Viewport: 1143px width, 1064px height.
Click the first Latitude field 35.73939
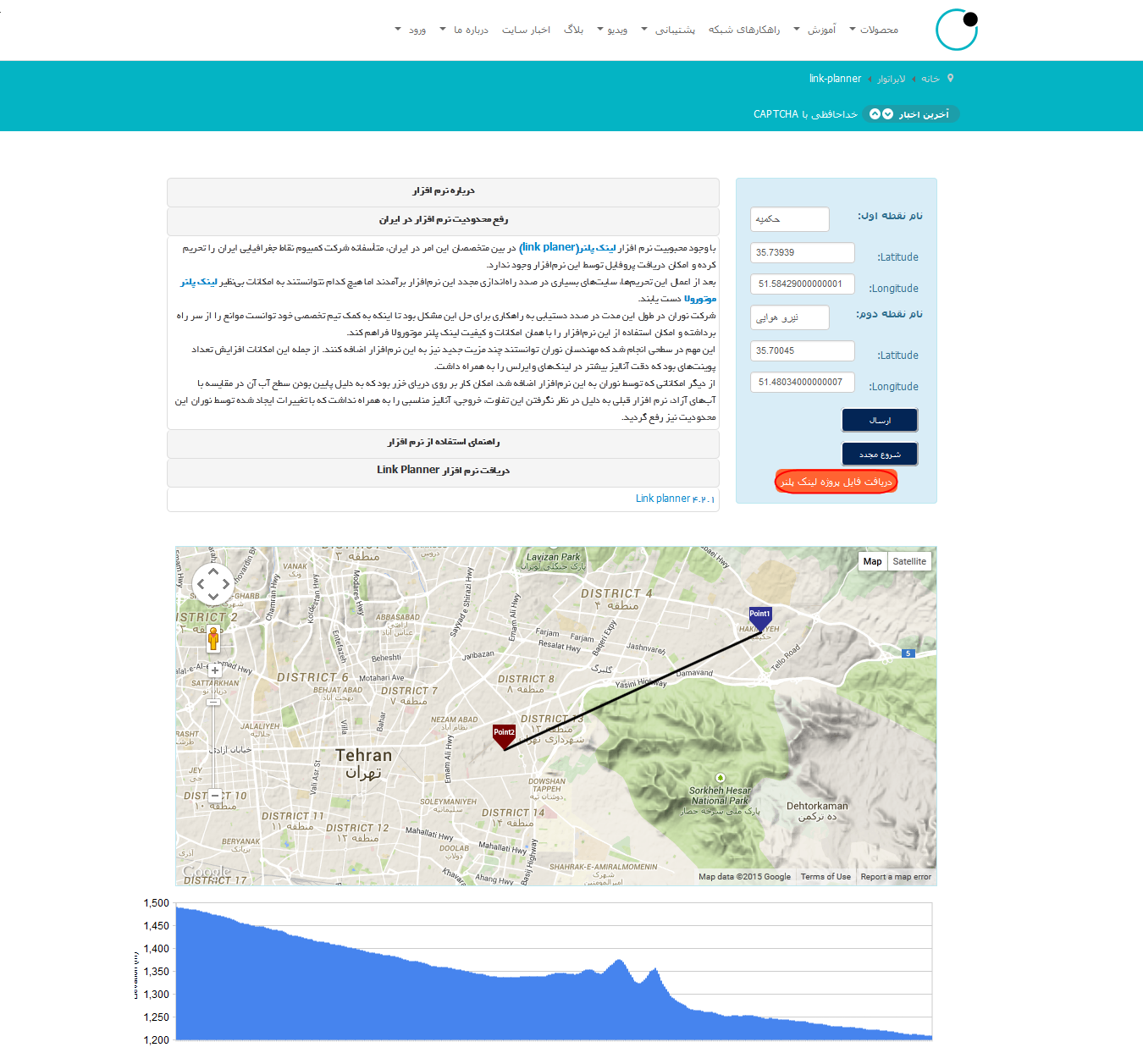tap(803, 252)
